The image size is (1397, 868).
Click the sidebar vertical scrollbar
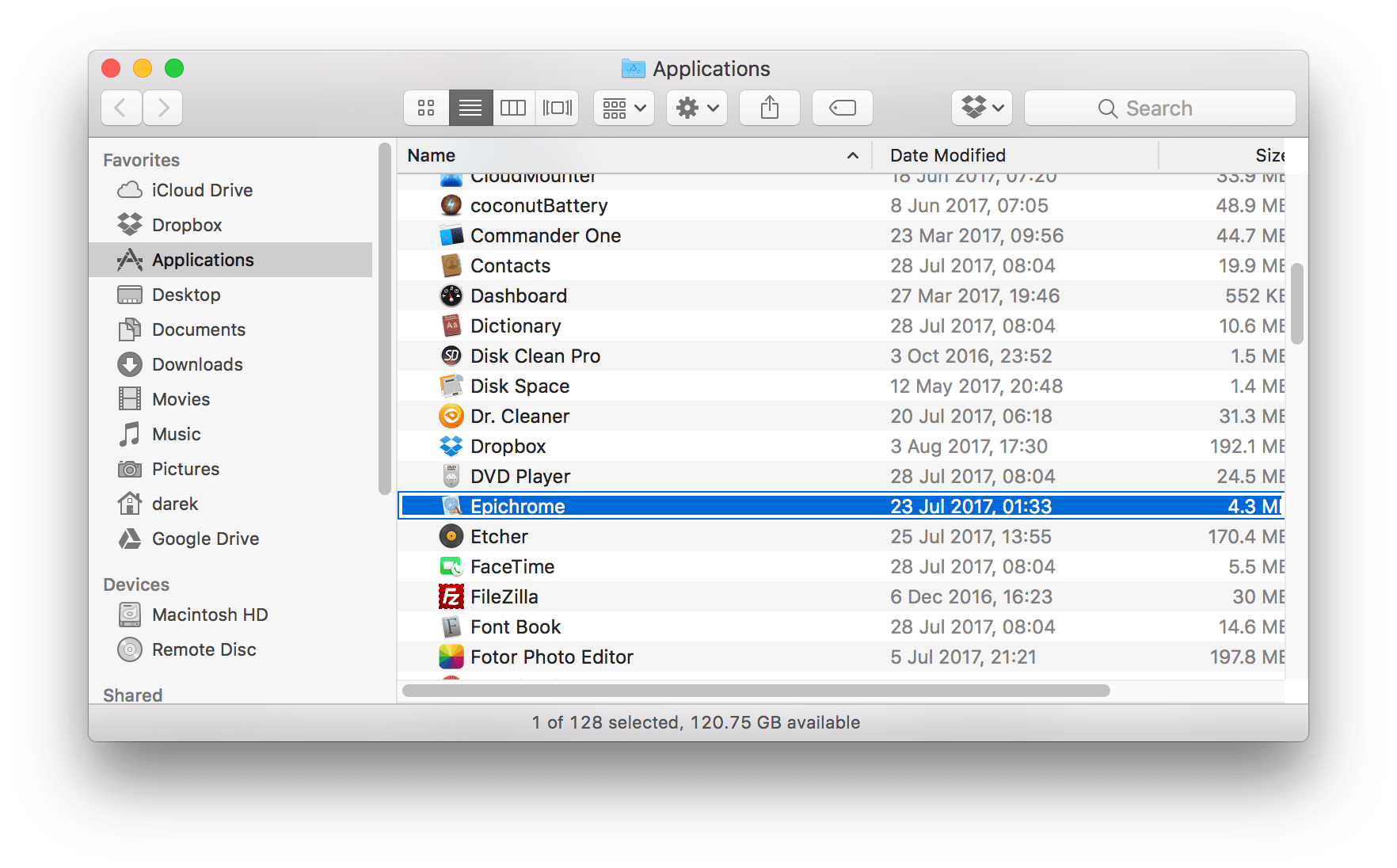tap(385, 318)
